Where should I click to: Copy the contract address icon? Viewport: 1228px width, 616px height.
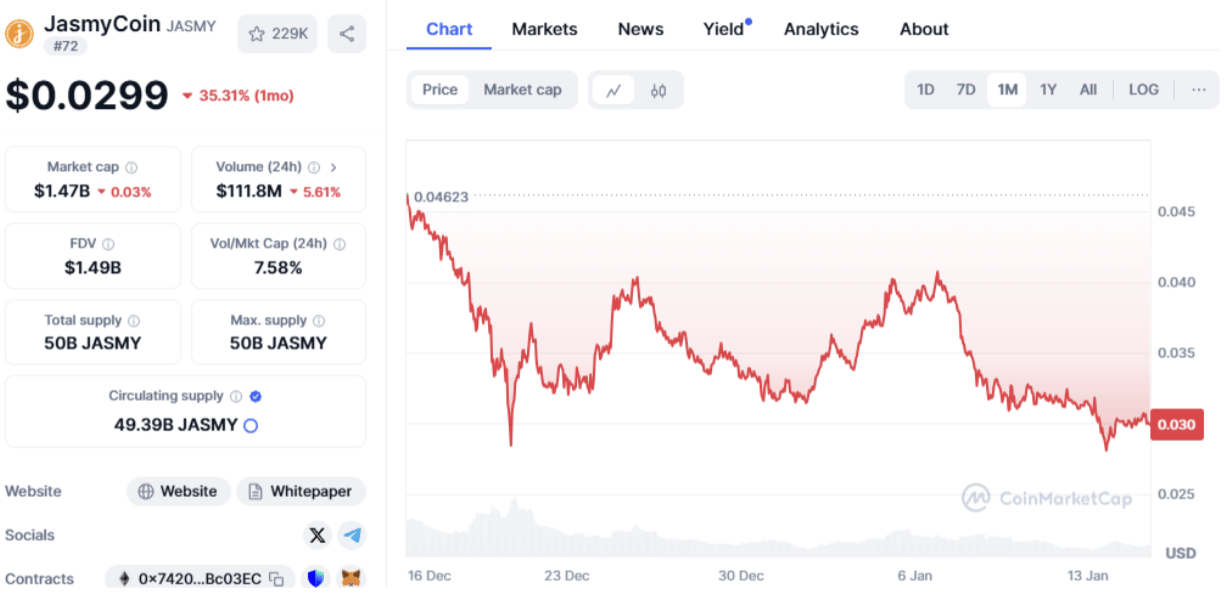click(276, 579)
